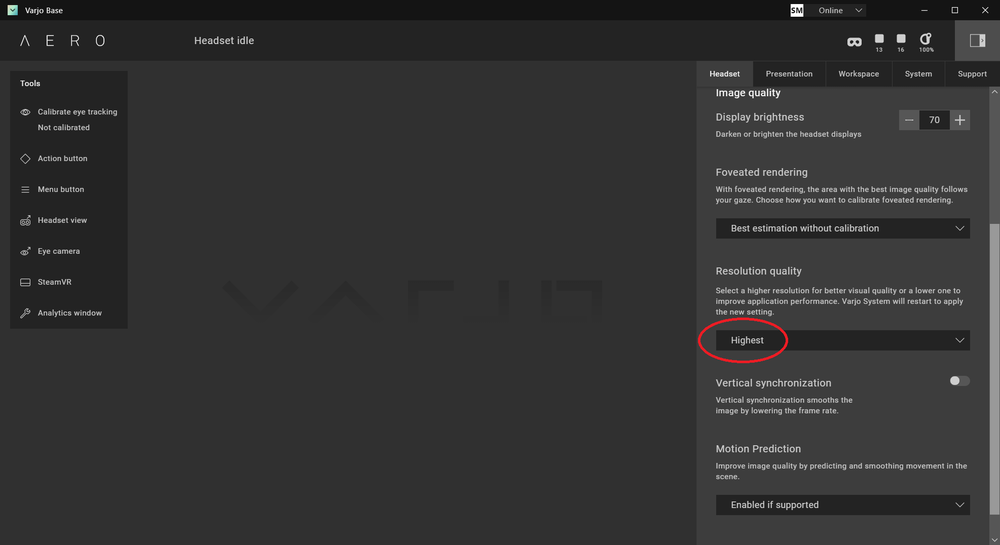Viewport: 1000px width, 545px height.
Task: Click the diamond icon beside Action button
Action: point(25,159)
